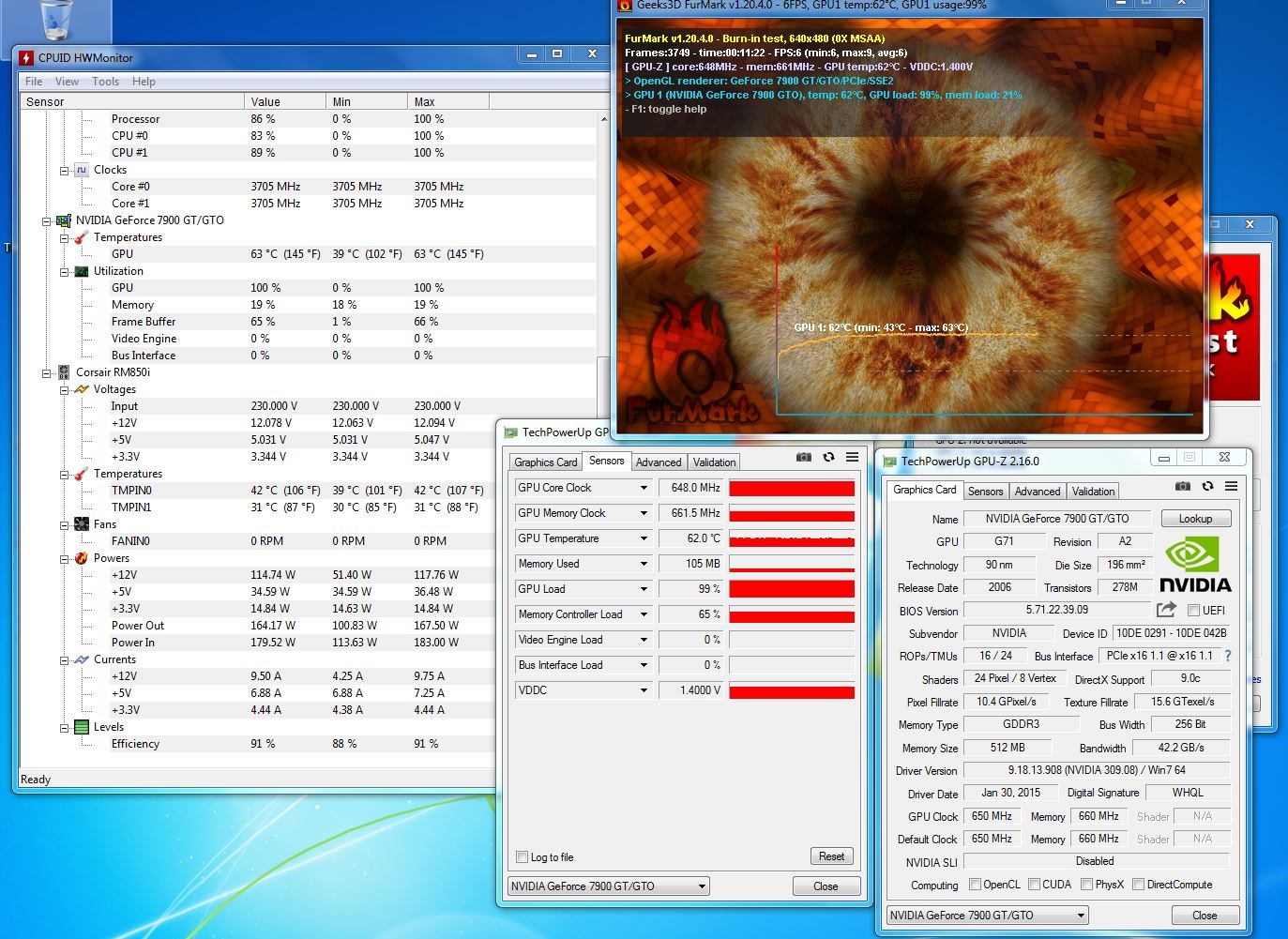Take screenshot via camera icon in GPU-Z Sensors window
Viewport: 1288px width, 939px height.
[x=804, y=457]
